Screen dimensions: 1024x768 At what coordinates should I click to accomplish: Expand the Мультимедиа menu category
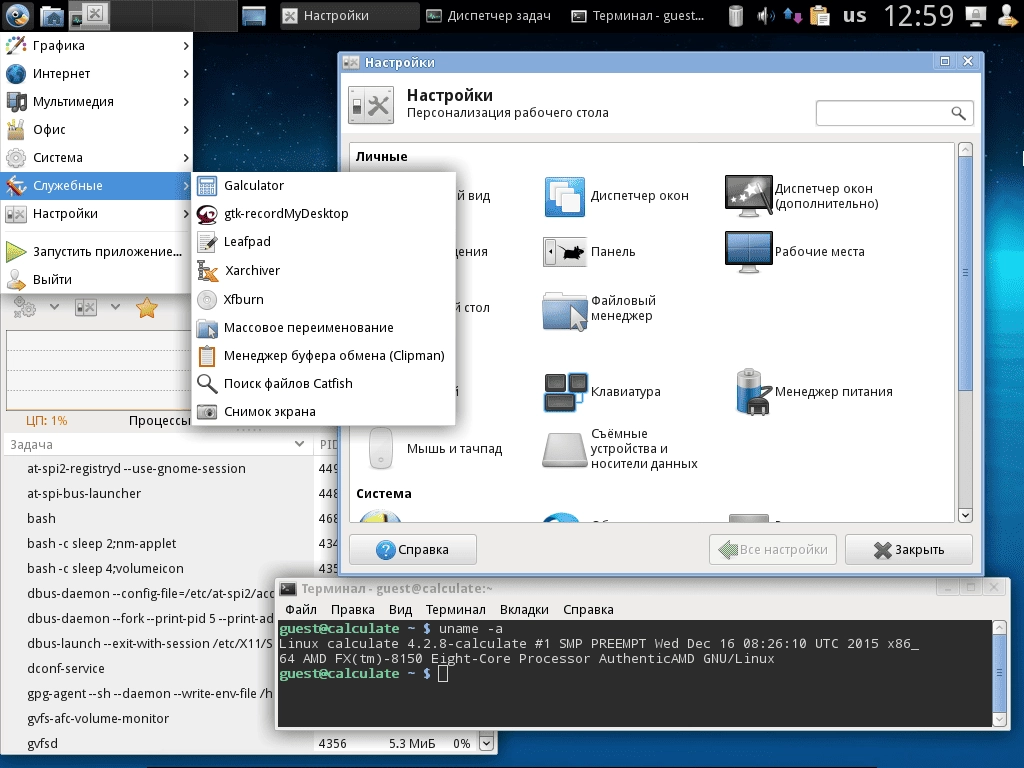tap(97, 102)
